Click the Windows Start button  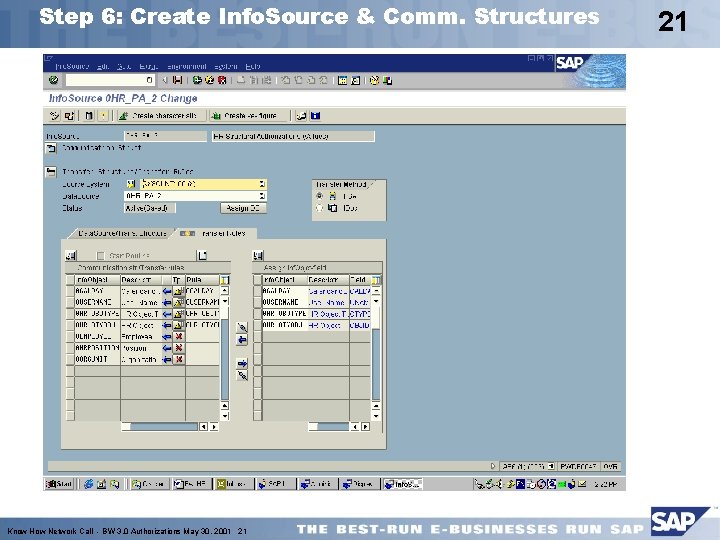pos(59,484)
